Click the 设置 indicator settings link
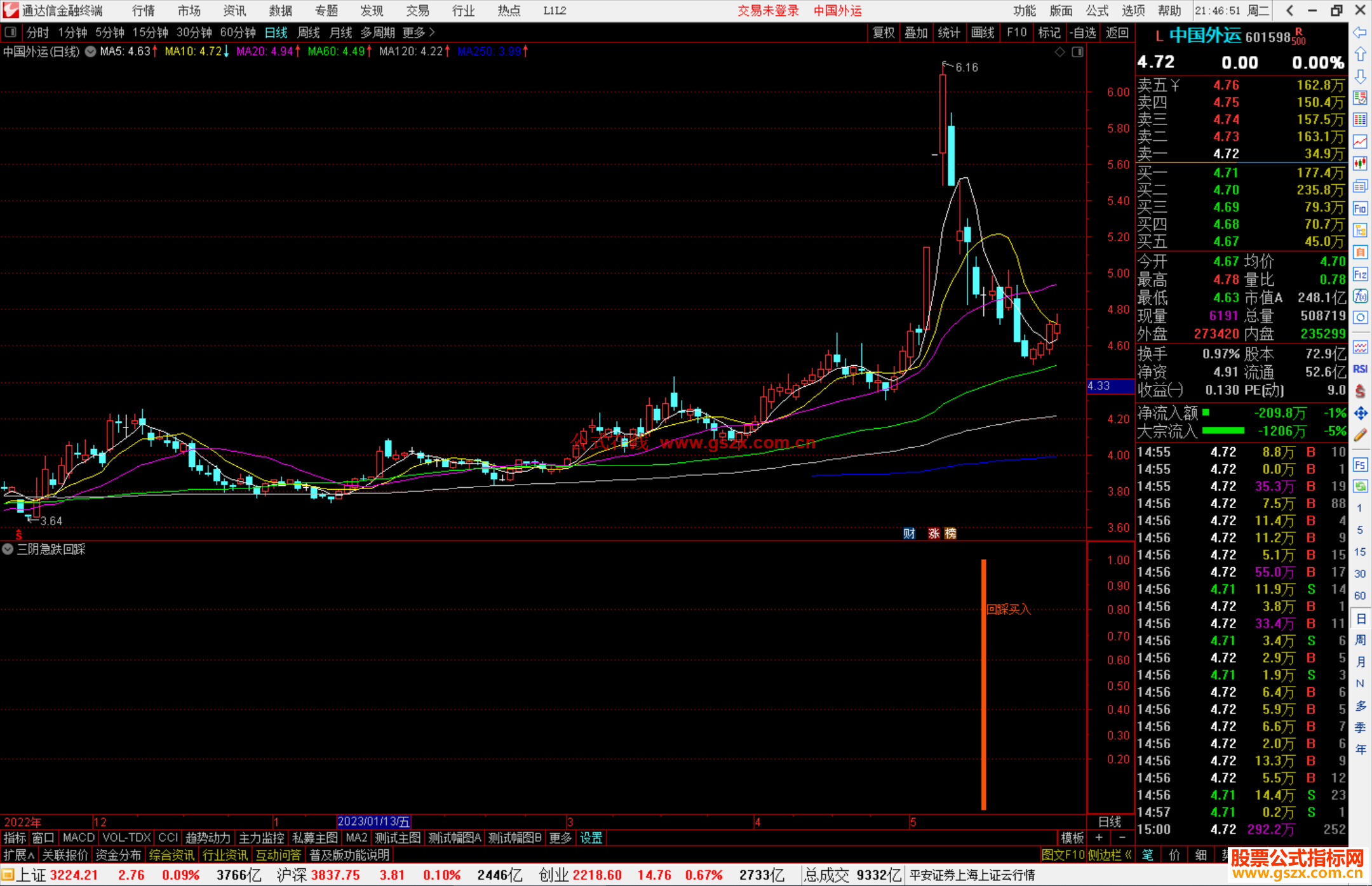 coord(591,838)
